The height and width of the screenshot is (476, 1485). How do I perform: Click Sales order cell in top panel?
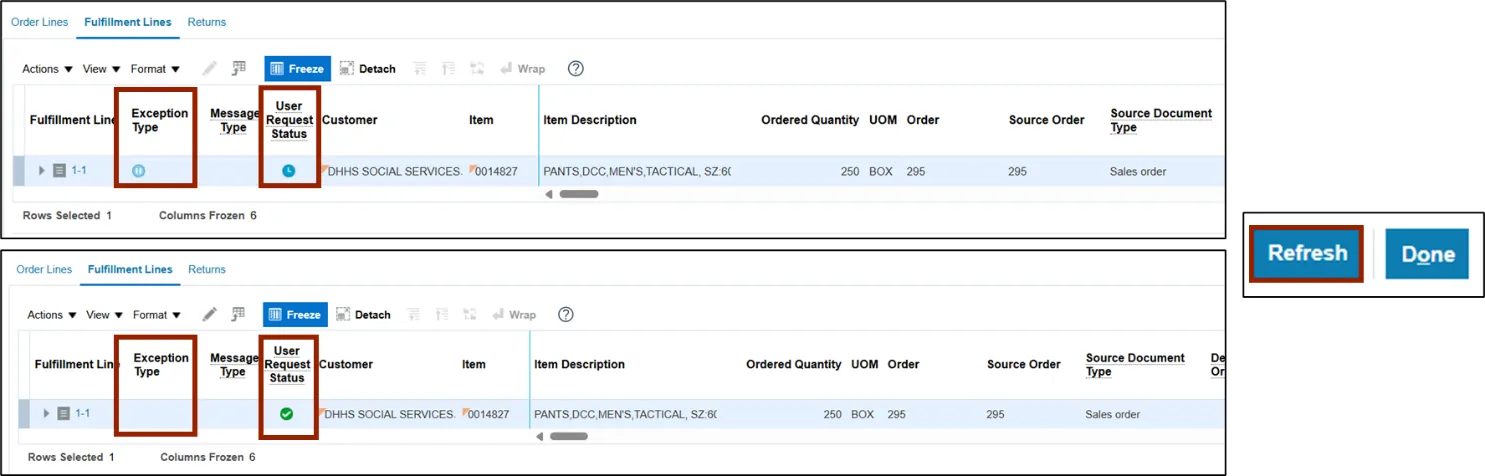tap(1138, 171)
